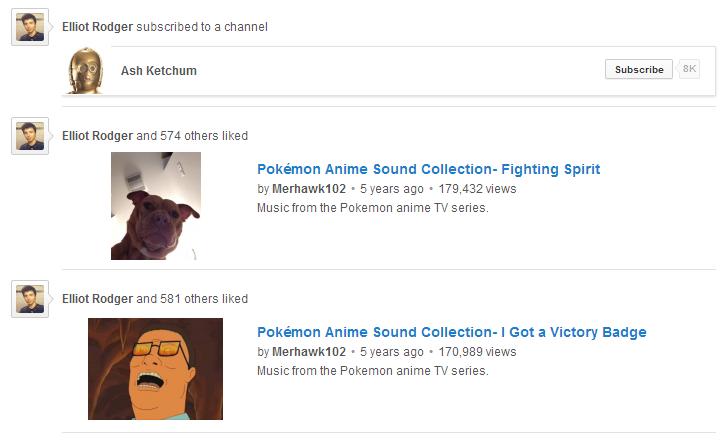Image resolution: width=726 pixels, height=442 pixels.
Task: Click the 8K subscriber count badge
Action: tap(689, 69)
